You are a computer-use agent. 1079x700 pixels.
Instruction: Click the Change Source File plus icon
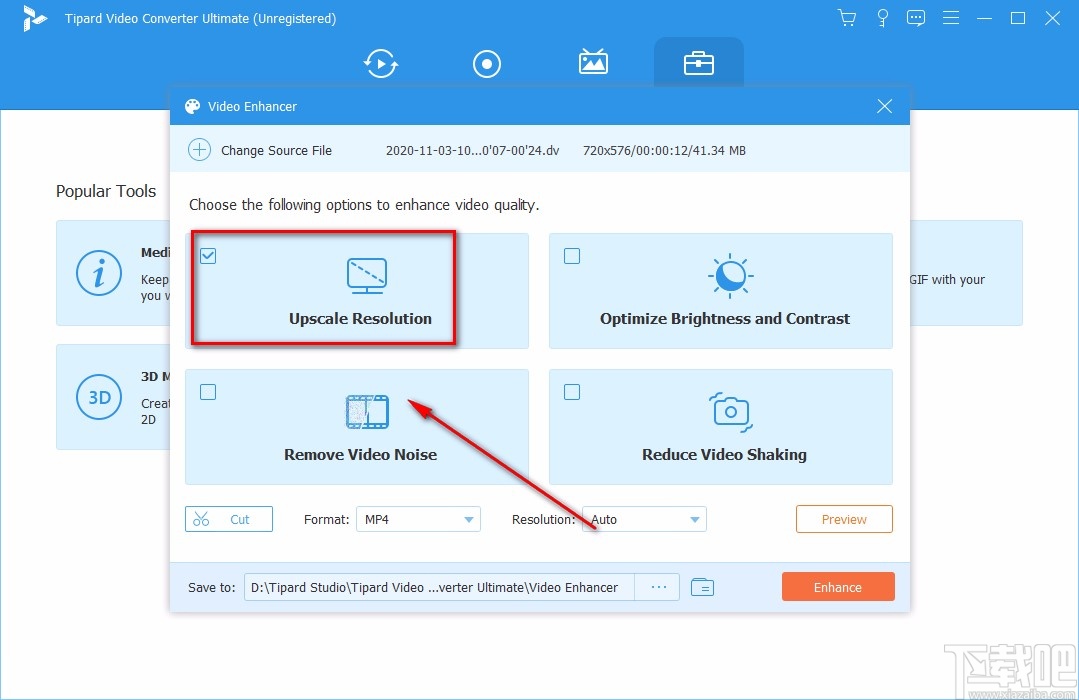(200, 150)
